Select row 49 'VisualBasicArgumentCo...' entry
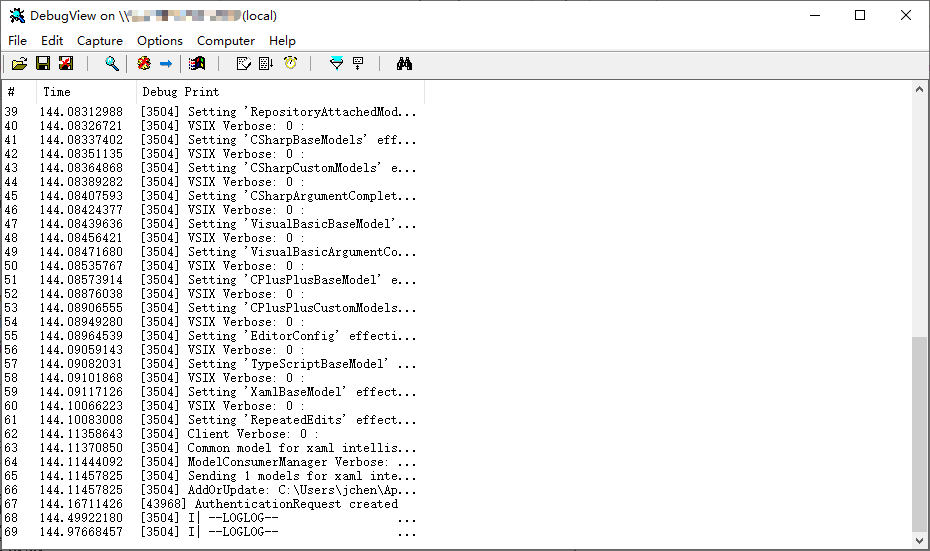This screenshot has width=930, height=551. [x=211, y=251]
